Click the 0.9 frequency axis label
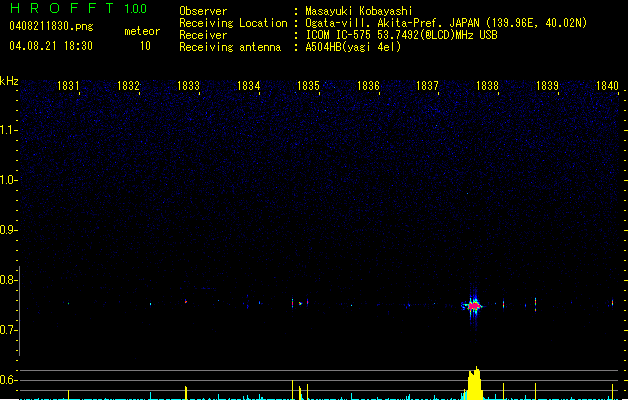The height and width of the screenshot is (400, 629). point(9,231)
